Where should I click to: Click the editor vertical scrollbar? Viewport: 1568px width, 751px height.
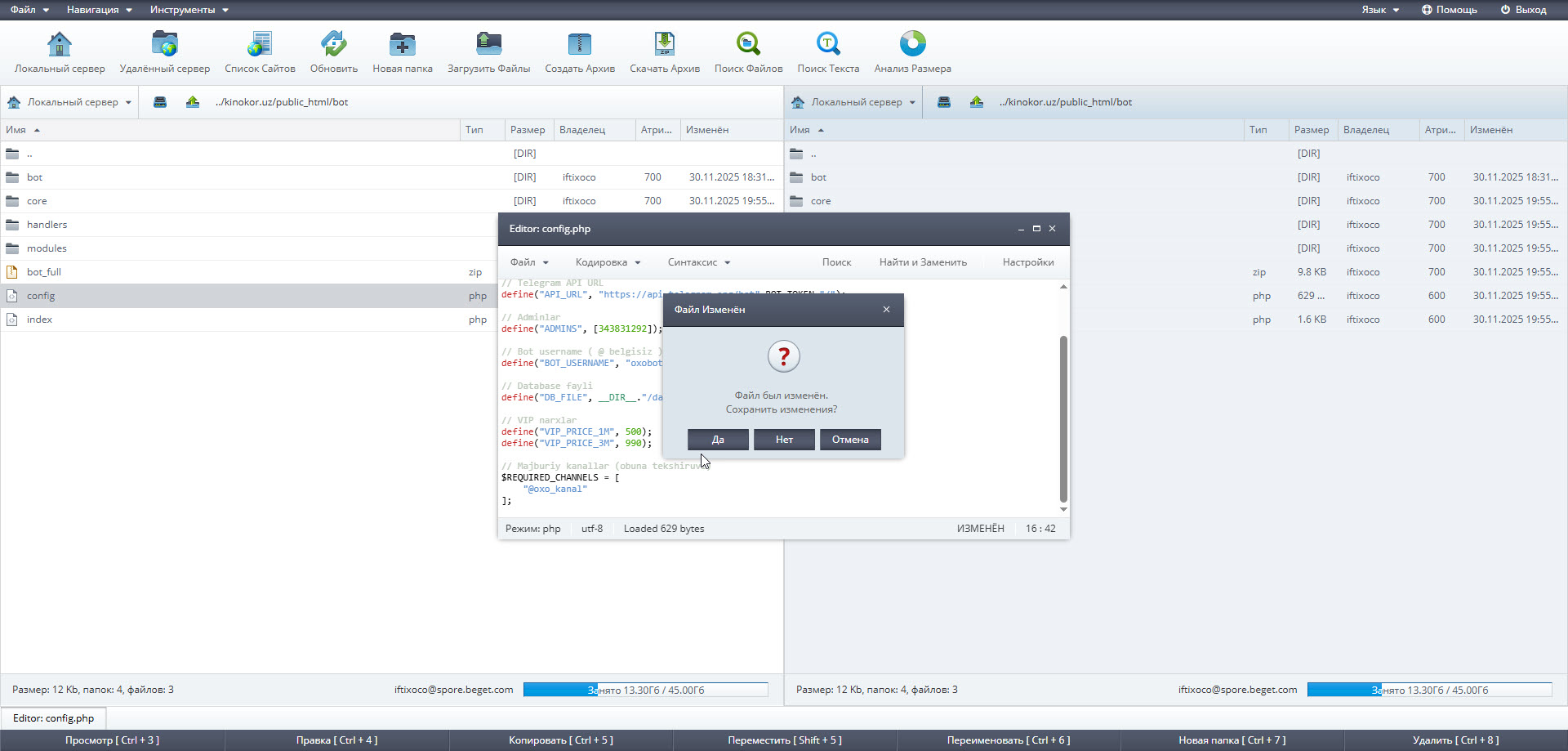pyautogui.click(x=1063, y=417)
